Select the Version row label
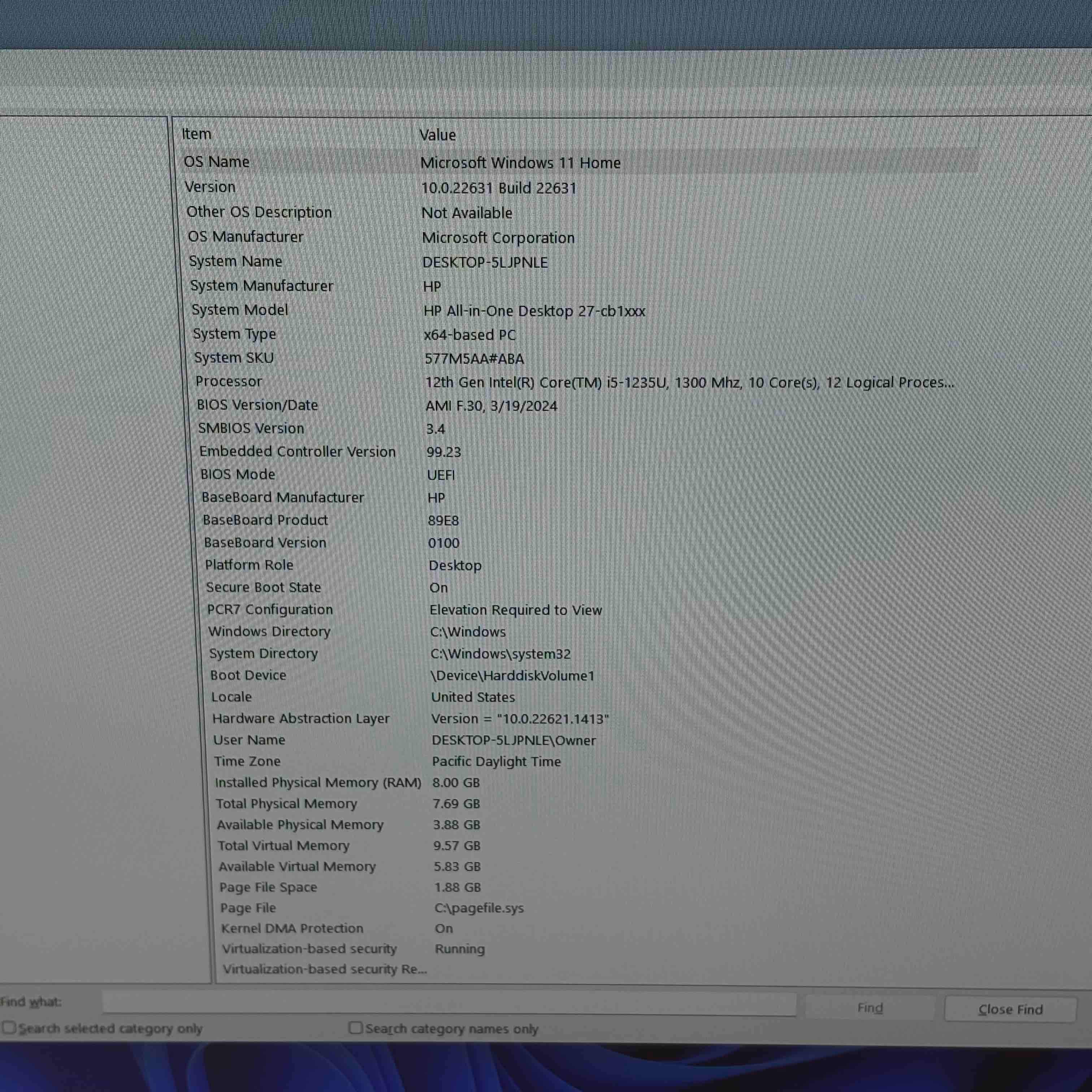Viewport: 1092px width, 1092px height. (x=210, y=187)
